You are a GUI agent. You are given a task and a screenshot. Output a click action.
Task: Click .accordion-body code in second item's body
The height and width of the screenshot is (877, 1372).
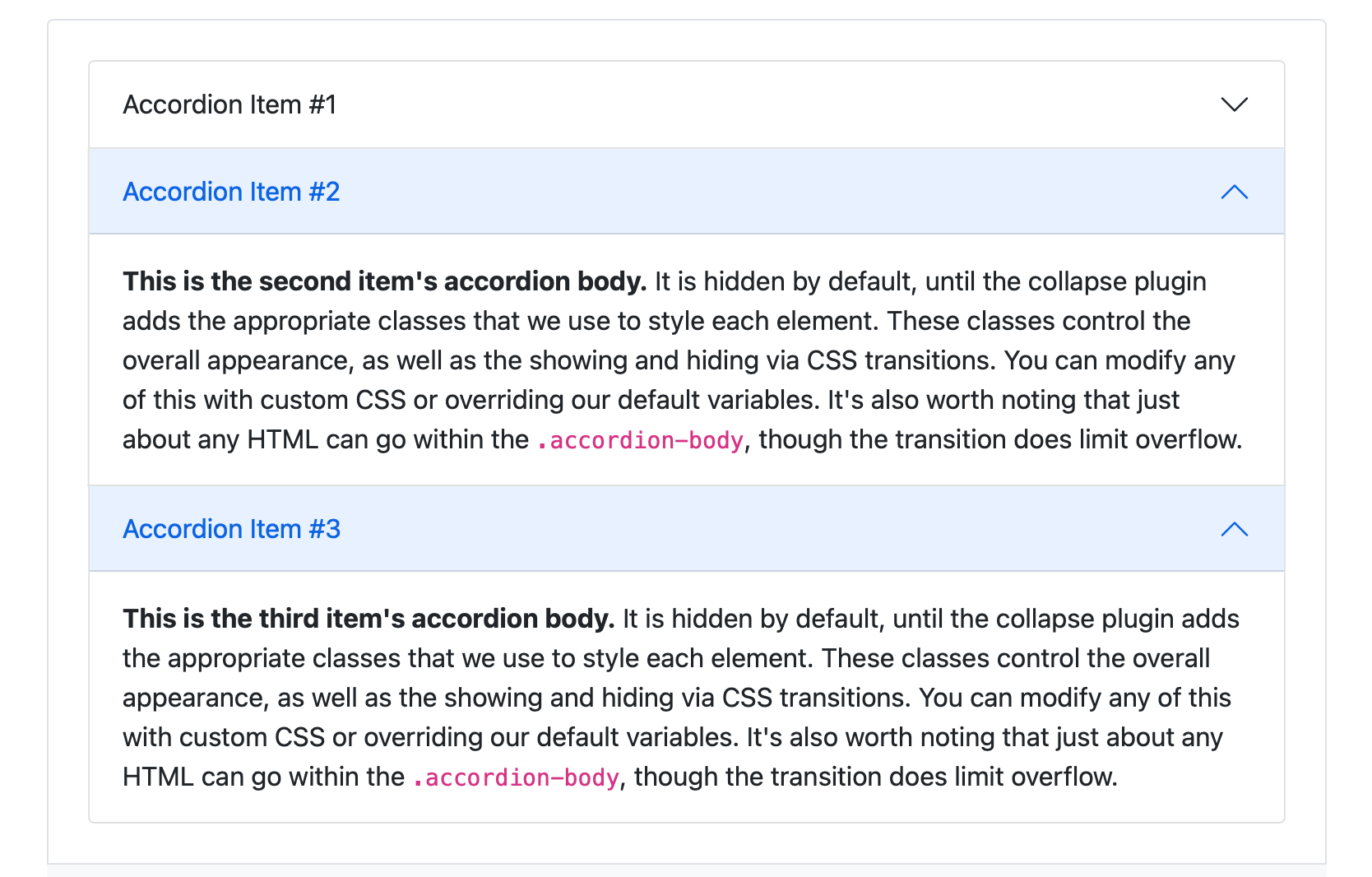640,441
